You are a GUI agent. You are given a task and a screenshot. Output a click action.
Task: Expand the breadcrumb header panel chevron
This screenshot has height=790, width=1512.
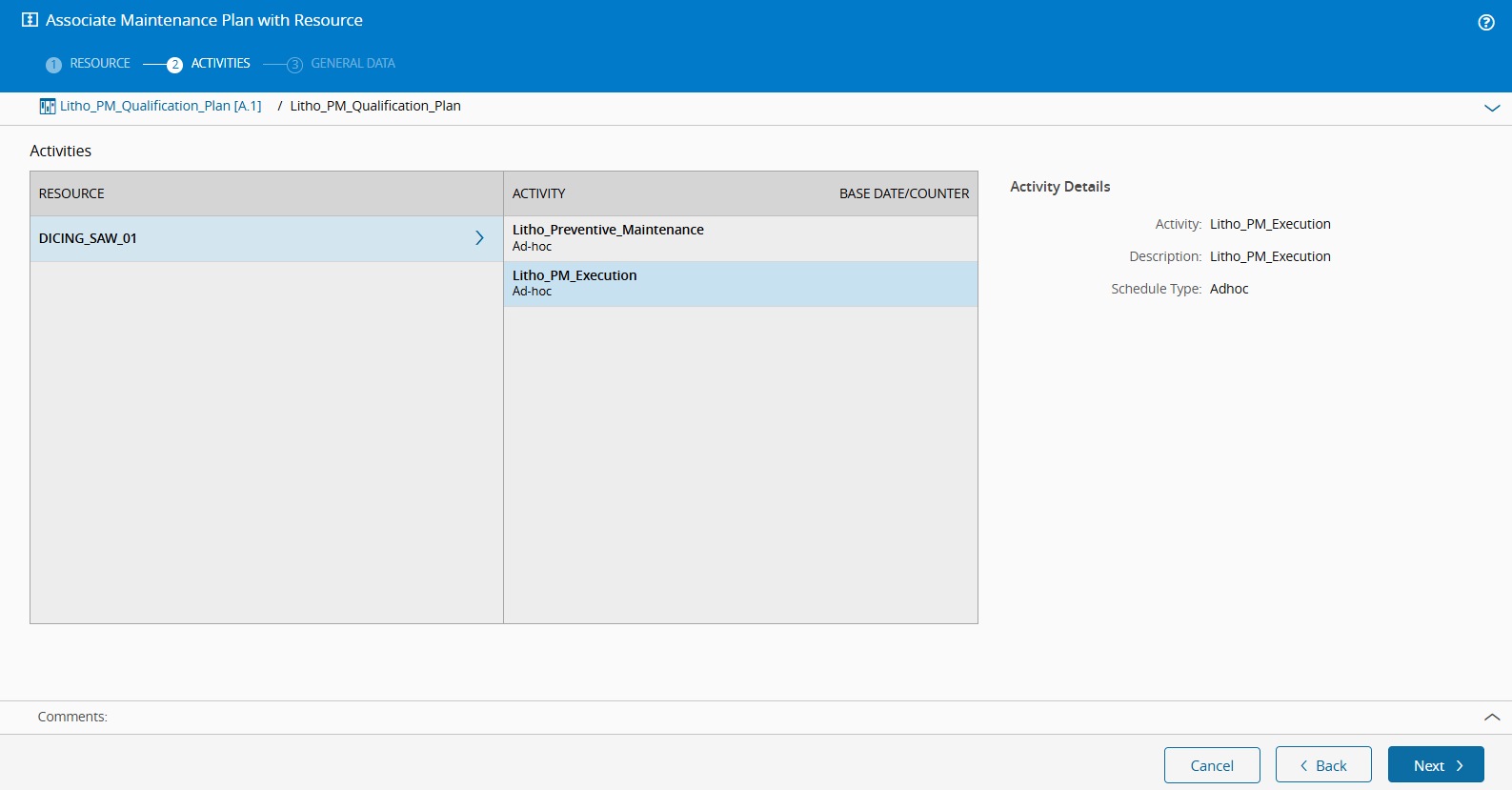1491,108
